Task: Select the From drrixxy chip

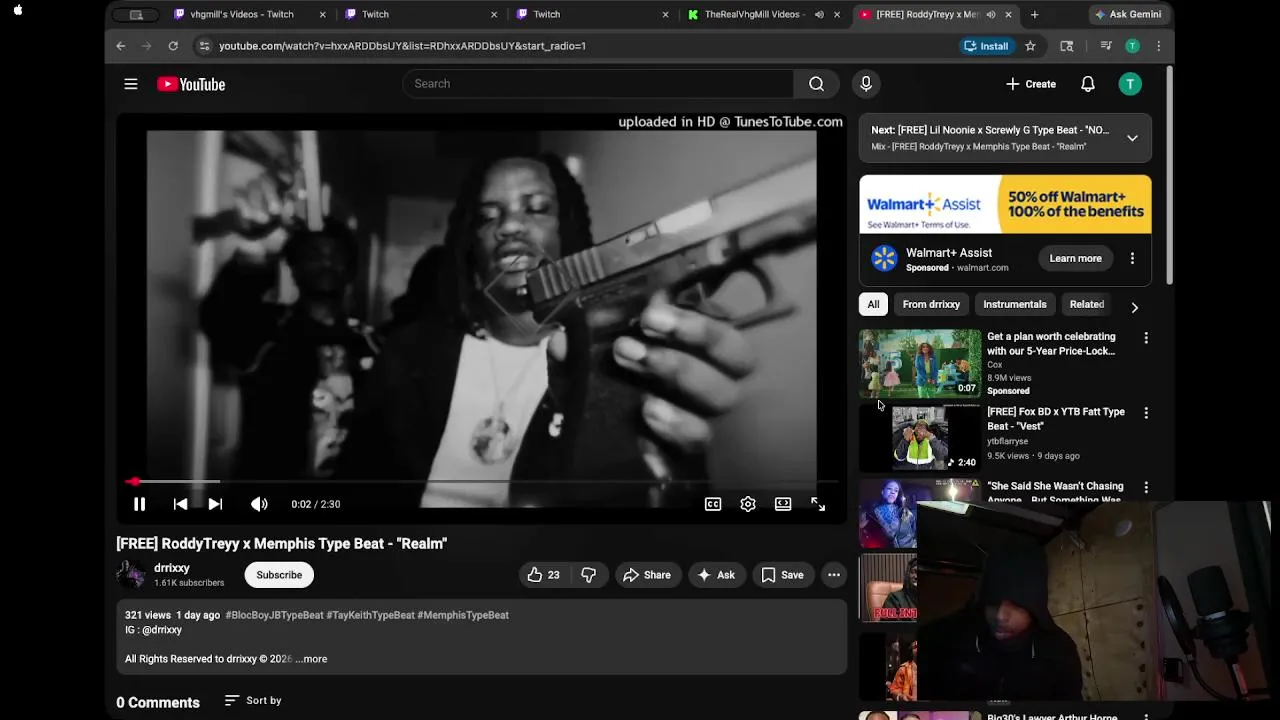Action: click(931, 305)
